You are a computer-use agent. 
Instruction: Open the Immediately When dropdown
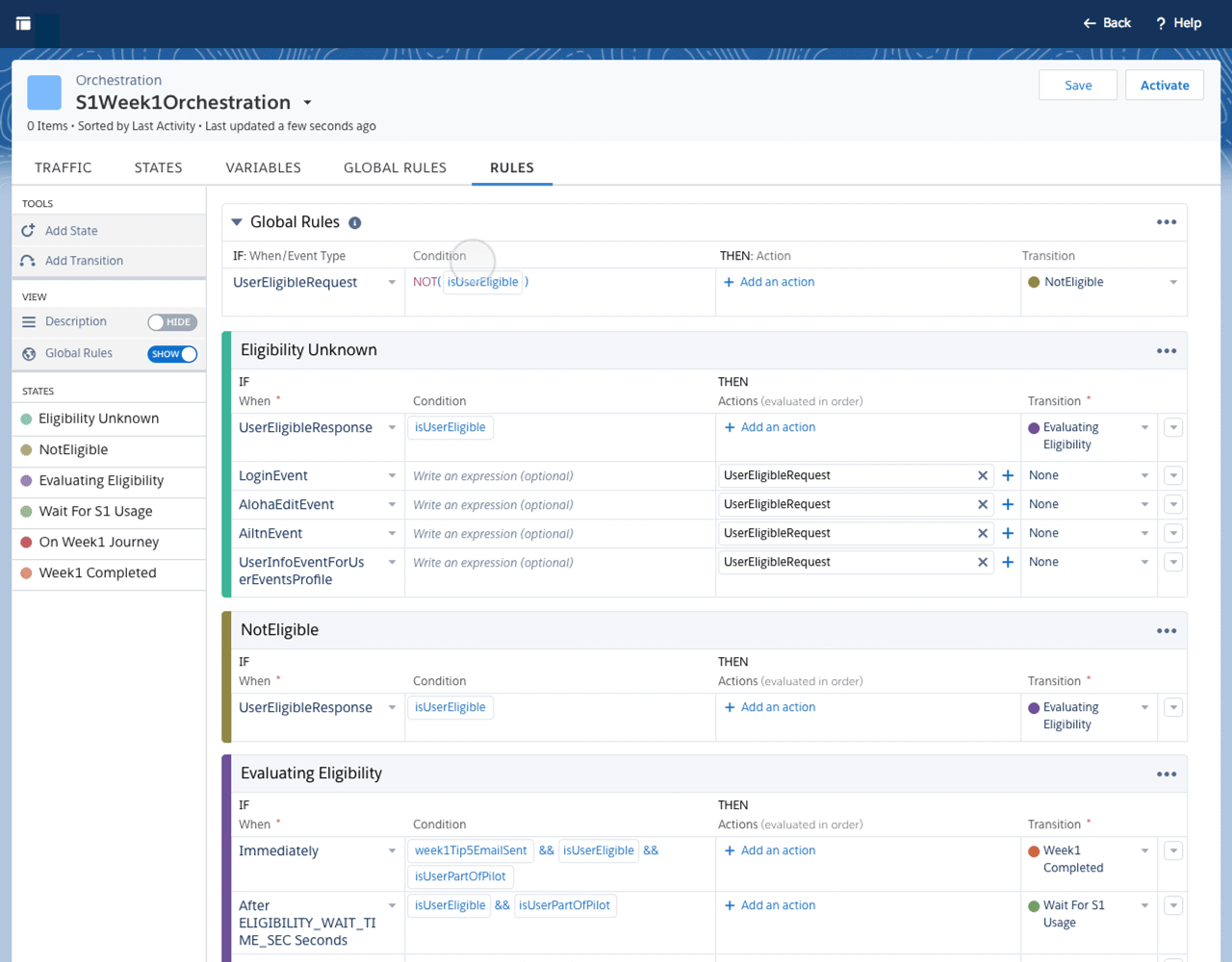pyautogui.click(x=392, y=851)
